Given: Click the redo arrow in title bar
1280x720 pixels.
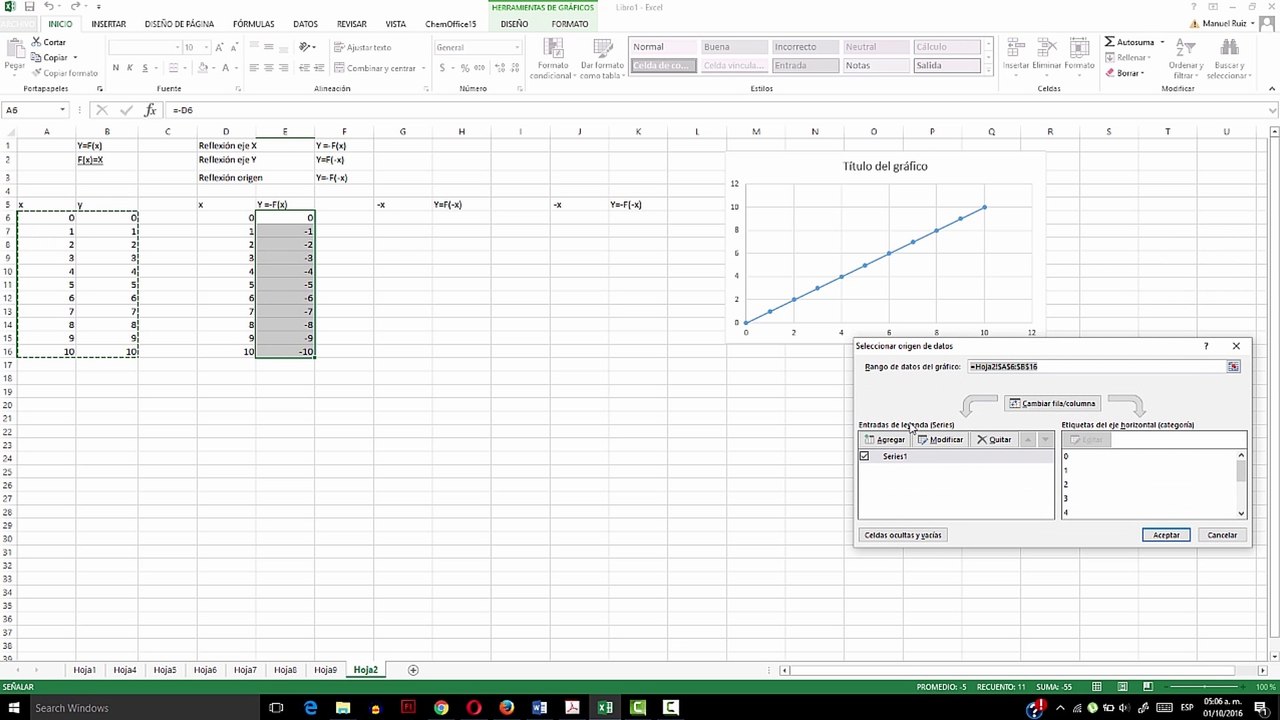Looking at the screenshot, I should click(75, 7).
